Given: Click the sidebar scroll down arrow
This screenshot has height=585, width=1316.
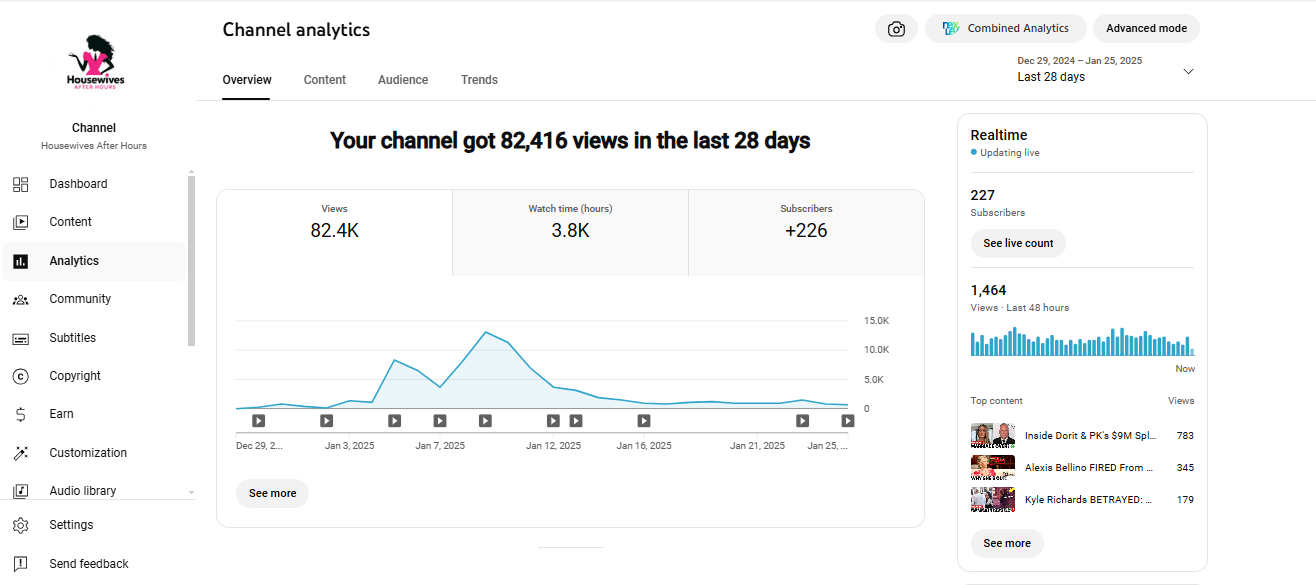Looking at the screenshot, I should [191, 492].
